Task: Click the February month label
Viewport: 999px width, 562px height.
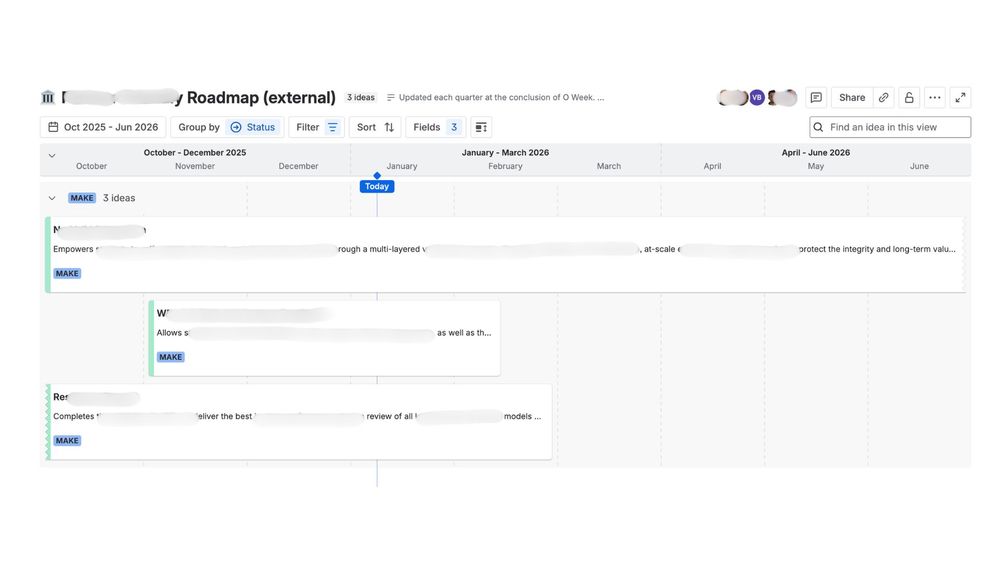Action: [505, 166]
